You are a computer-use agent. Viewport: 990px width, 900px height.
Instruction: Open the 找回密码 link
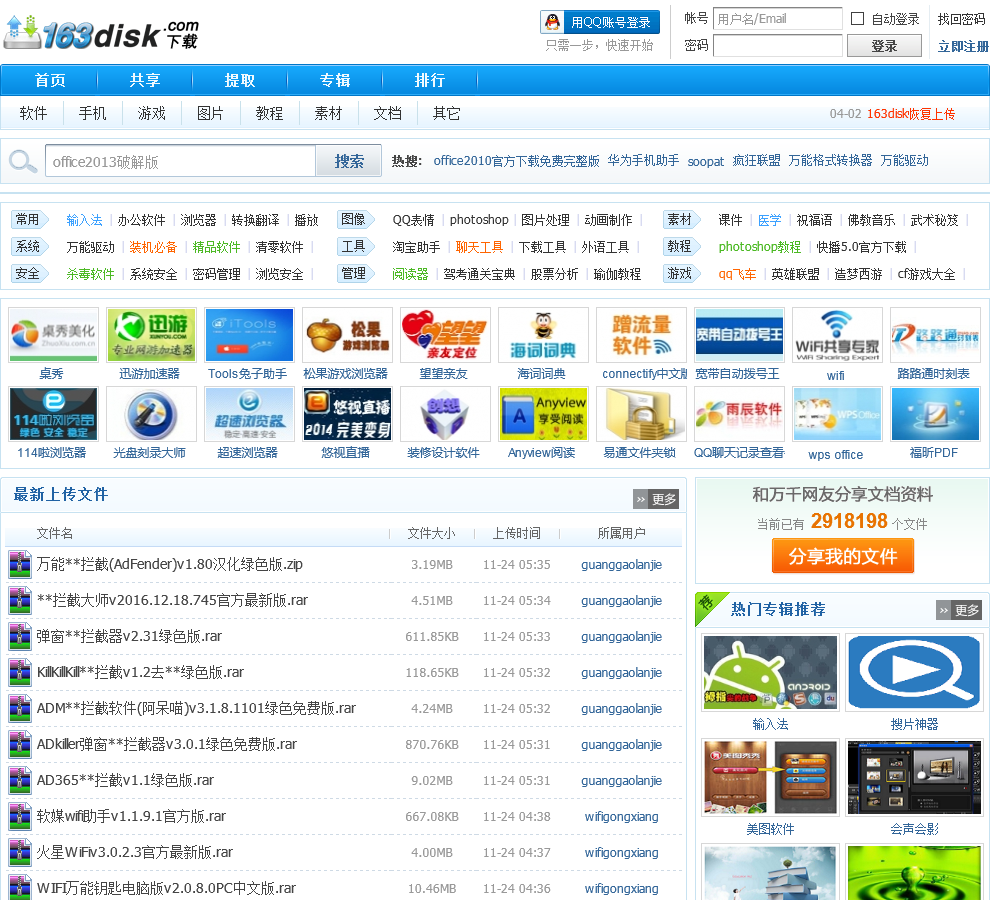tap(961, 19)
